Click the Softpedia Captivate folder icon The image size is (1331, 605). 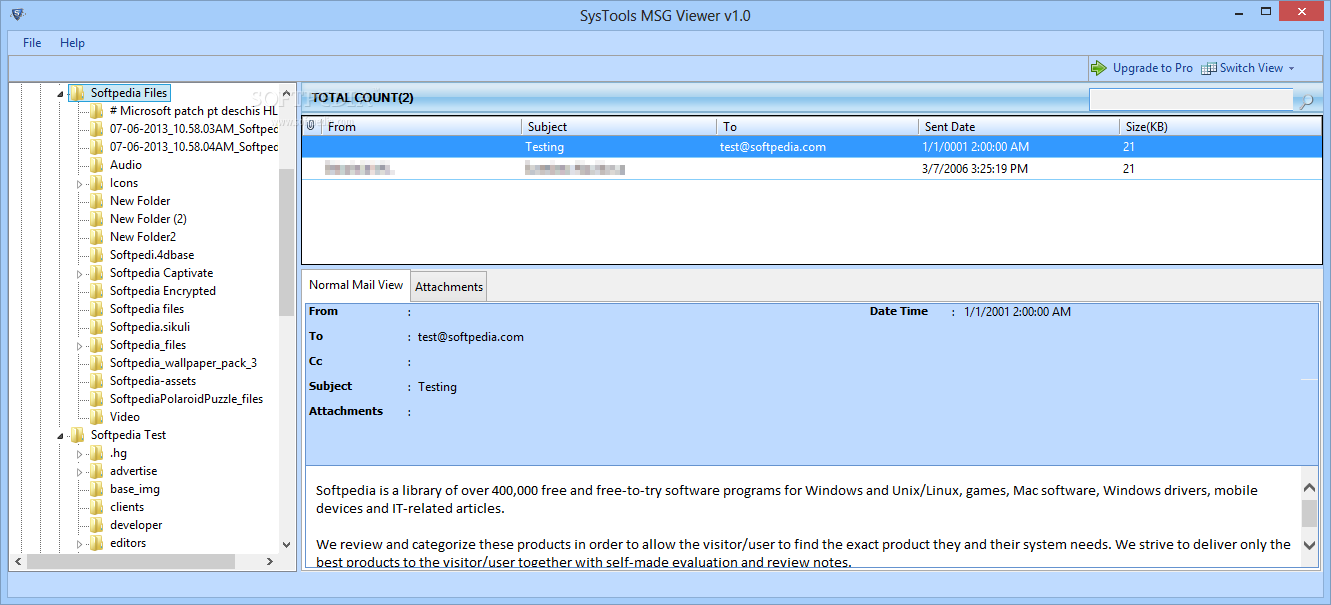(x=96, y=273)
